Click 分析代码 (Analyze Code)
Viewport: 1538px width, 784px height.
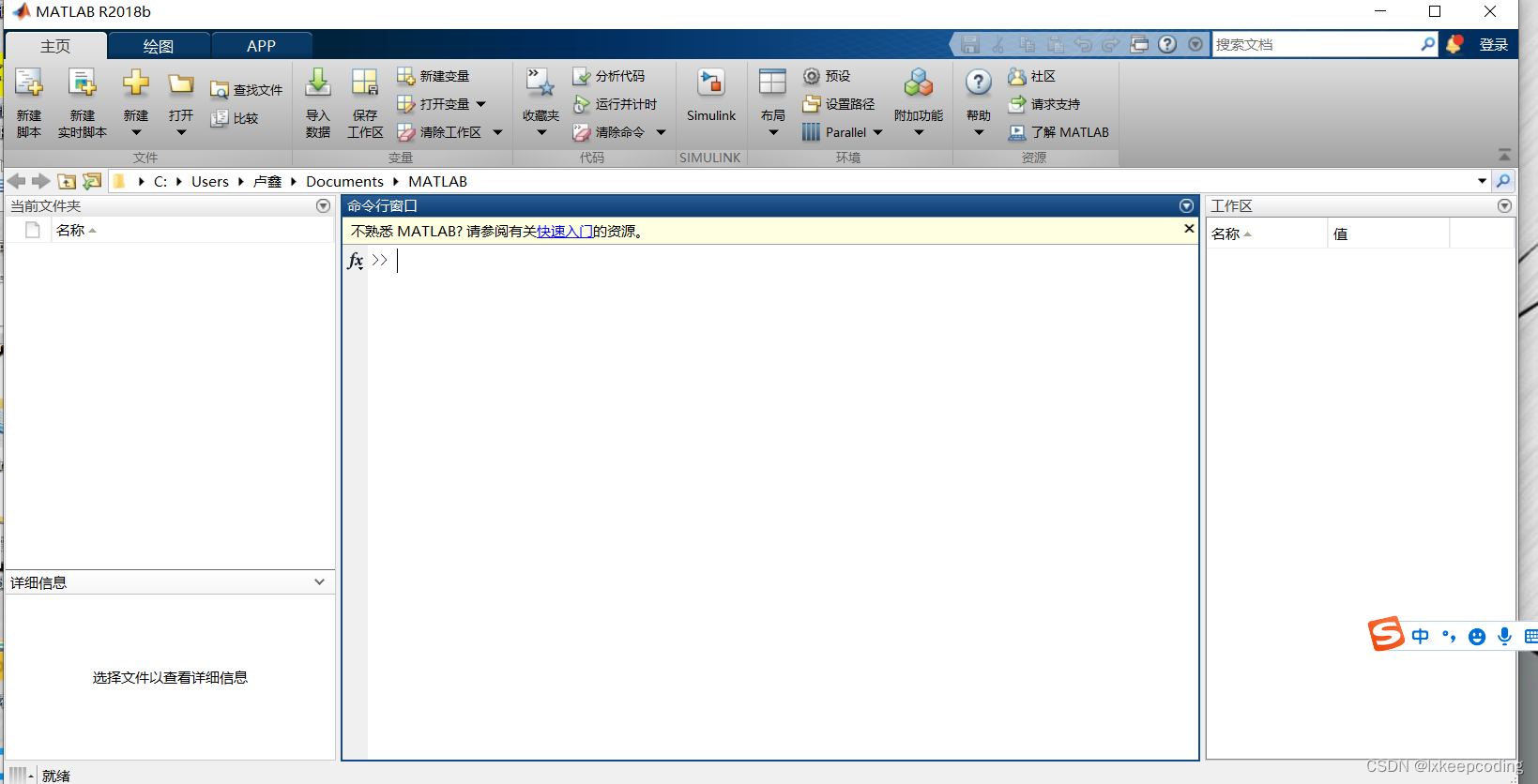(609, 76)
